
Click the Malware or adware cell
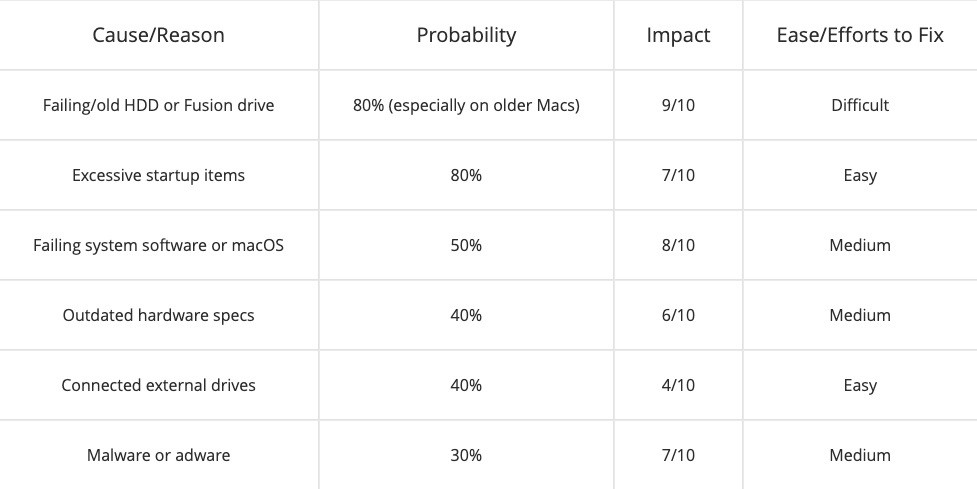point(158,455)
